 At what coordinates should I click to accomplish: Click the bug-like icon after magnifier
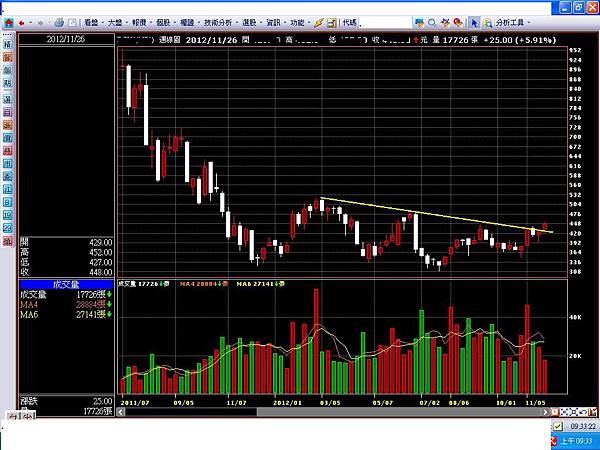445,23
